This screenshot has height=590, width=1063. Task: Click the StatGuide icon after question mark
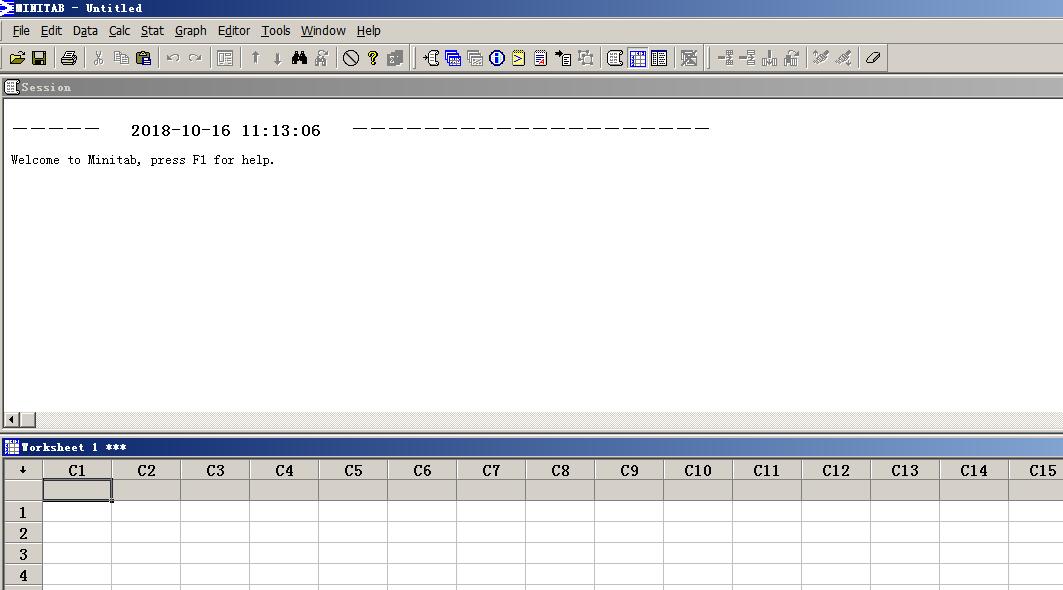(395, 58)
